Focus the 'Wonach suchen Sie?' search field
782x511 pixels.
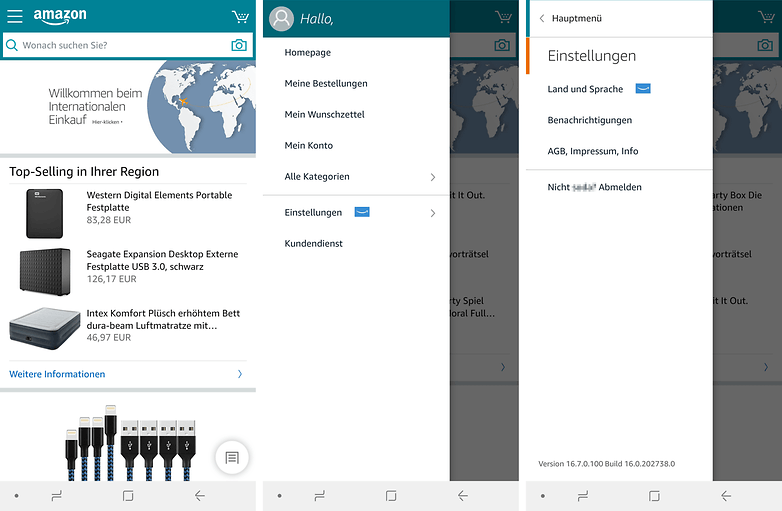pos(128,45)
